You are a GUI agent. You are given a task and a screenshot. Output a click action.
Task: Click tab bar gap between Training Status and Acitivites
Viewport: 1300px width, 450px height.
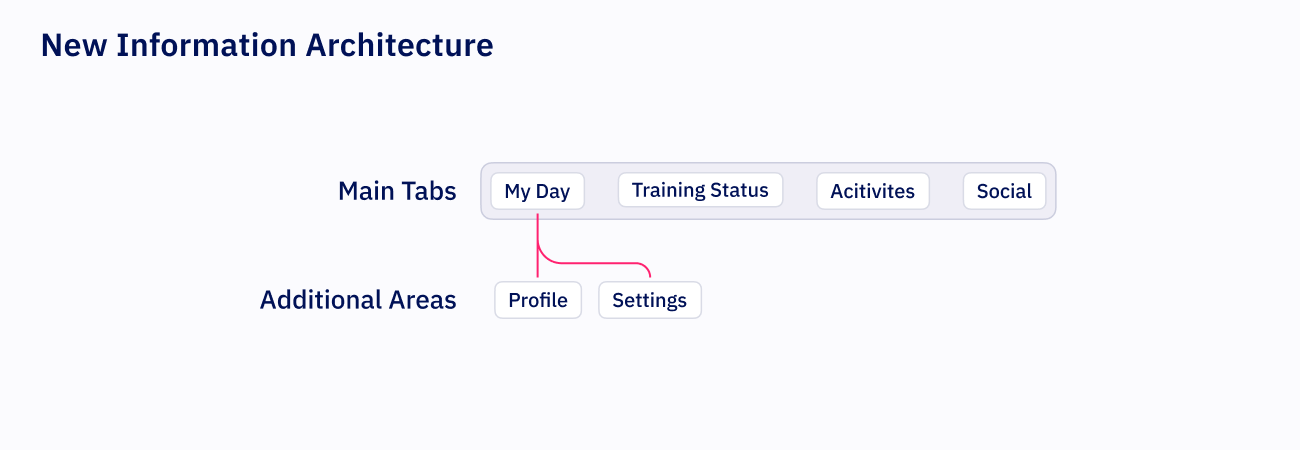click(x=799, y=191)
